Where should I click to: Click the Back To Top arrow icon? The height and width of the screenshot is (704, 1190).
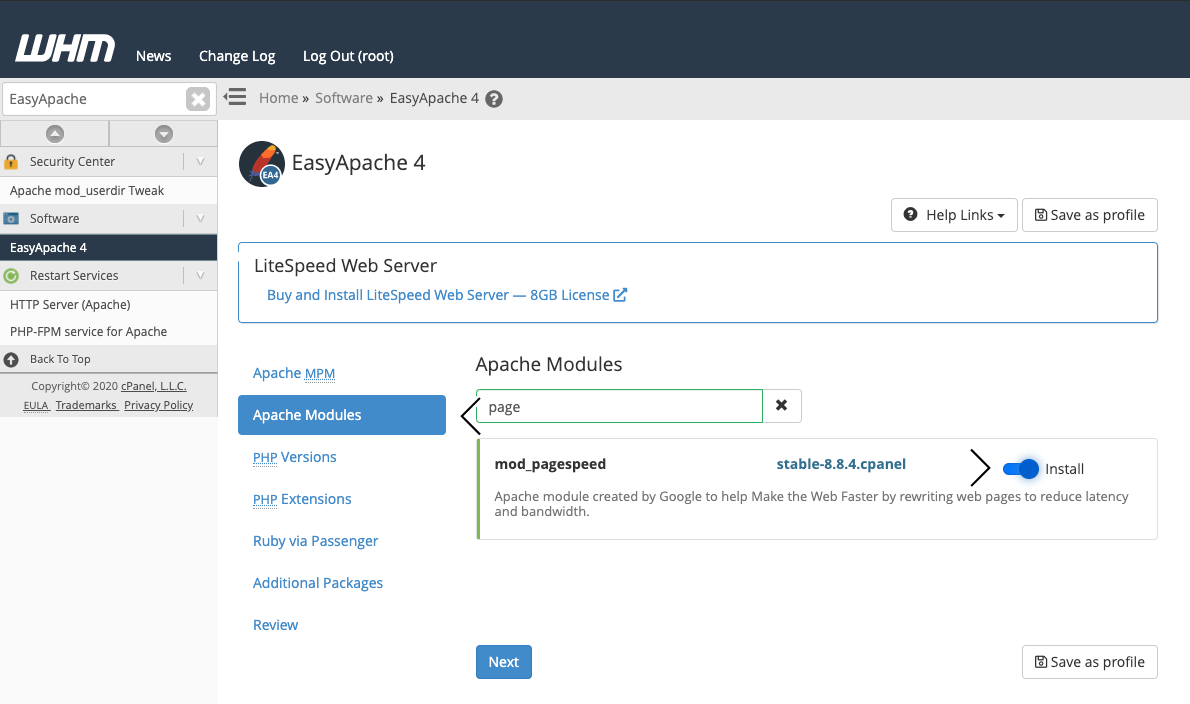point(11,360)
